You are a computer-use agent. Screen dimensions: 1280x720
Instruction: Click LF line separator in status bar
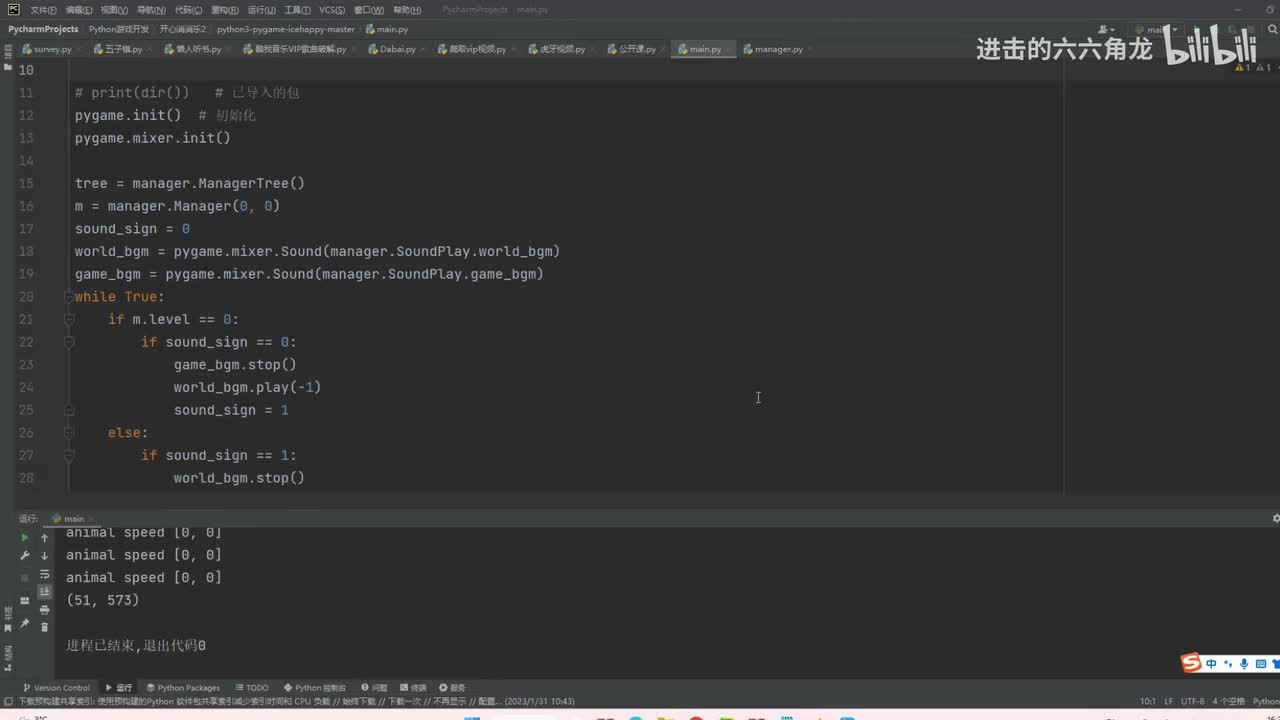[1169, 701]
